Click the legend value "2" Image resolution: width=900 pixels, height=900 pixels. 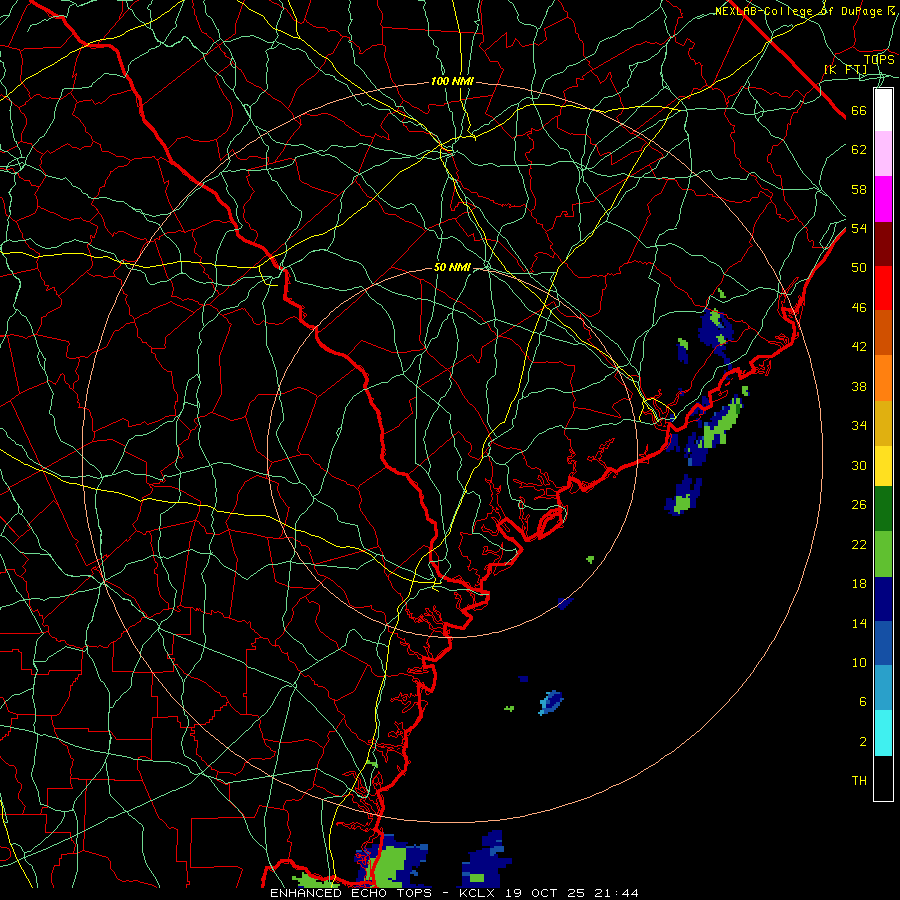(863, 742)
